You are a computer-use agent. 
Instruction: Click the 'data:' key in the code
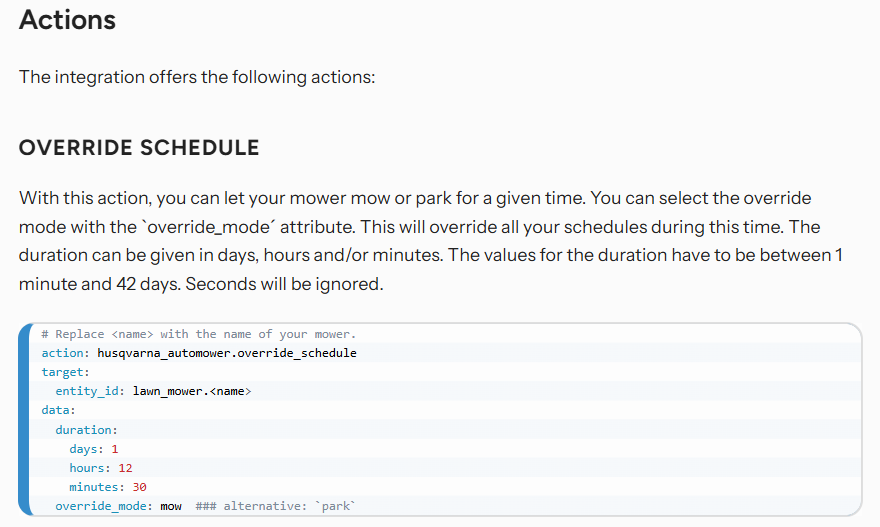58,410
